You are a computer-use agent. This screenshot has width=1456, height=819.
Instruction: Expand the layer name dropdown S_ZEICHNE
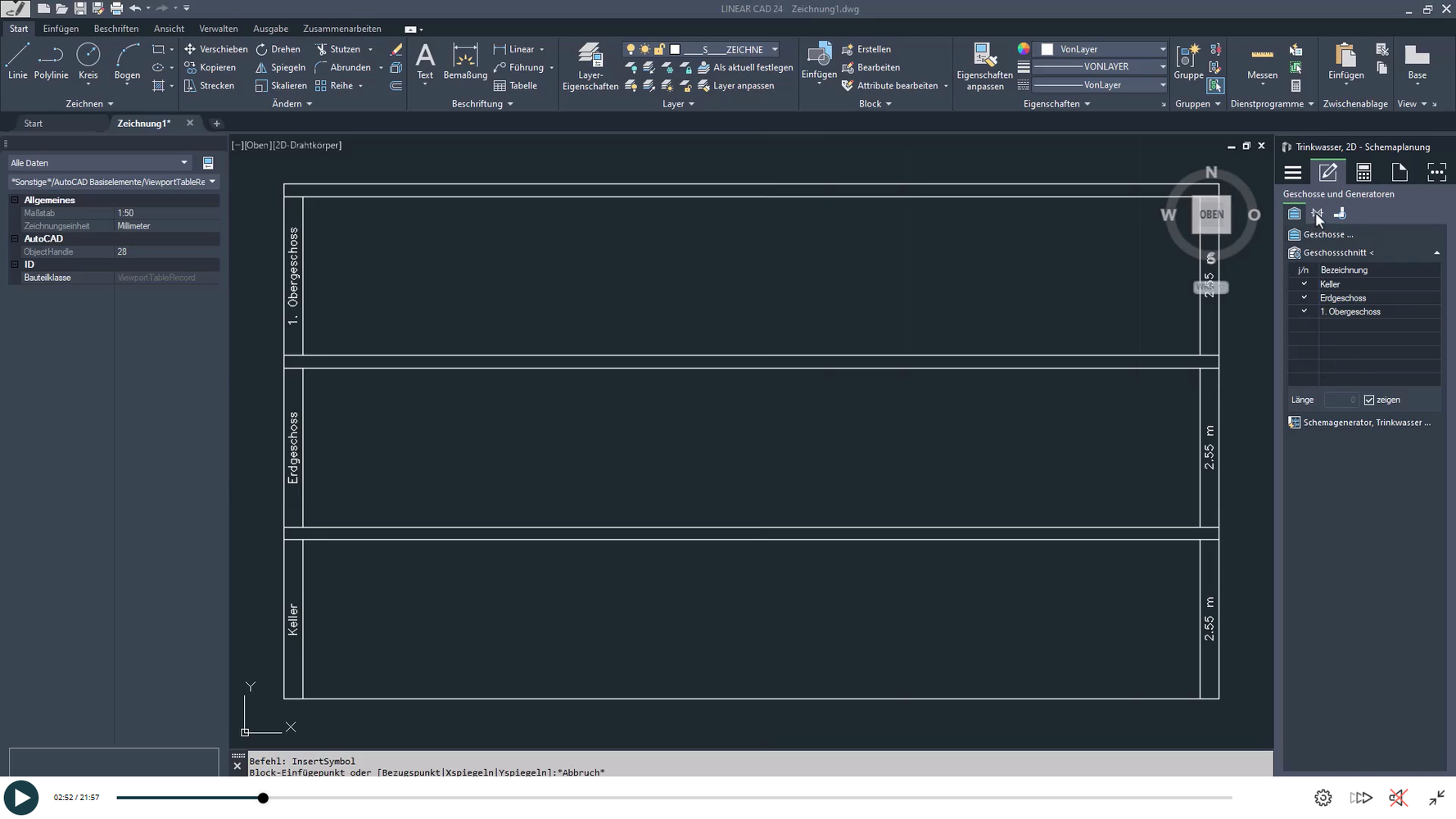(x=774, y=50)
